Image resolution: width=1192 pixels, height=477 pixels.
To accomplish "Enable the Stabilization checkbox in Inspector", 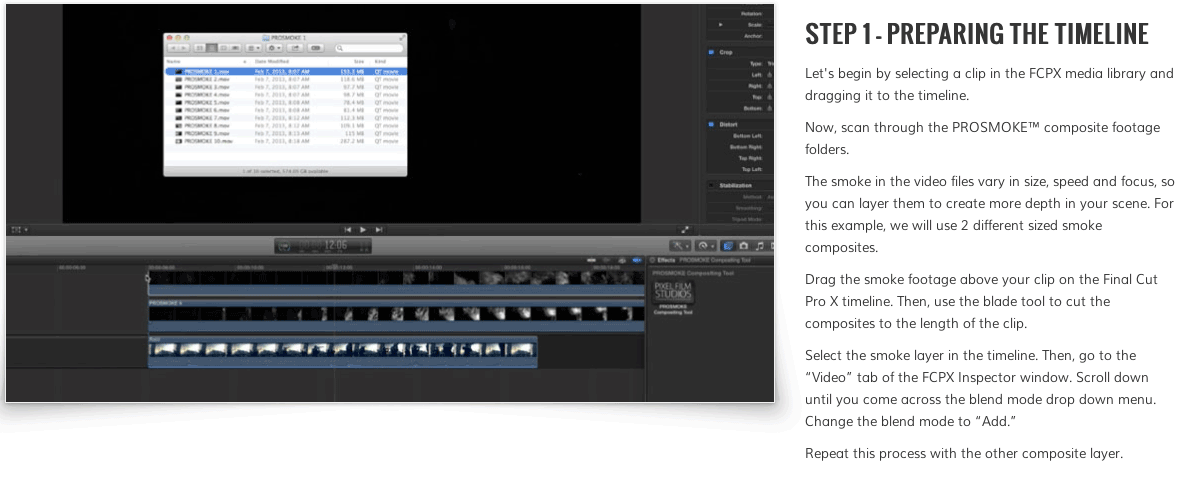I will coord(711,185).
